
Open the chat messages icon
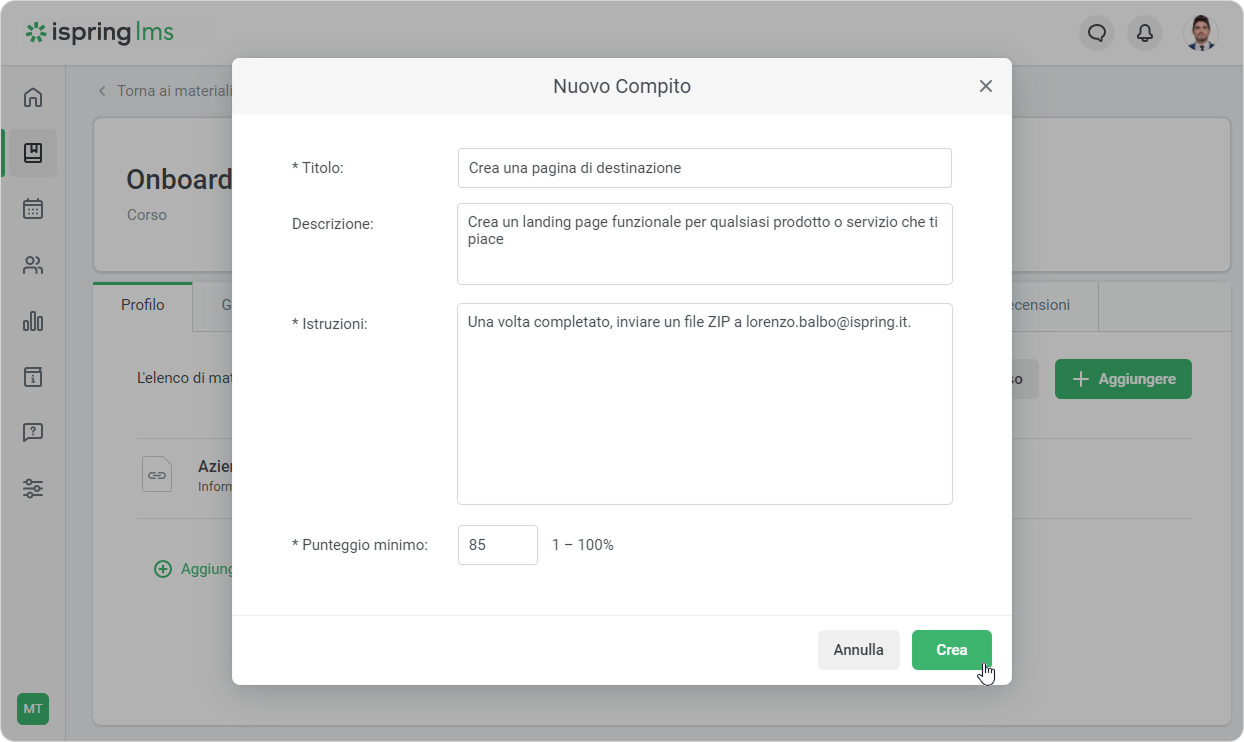(1097, 33)
